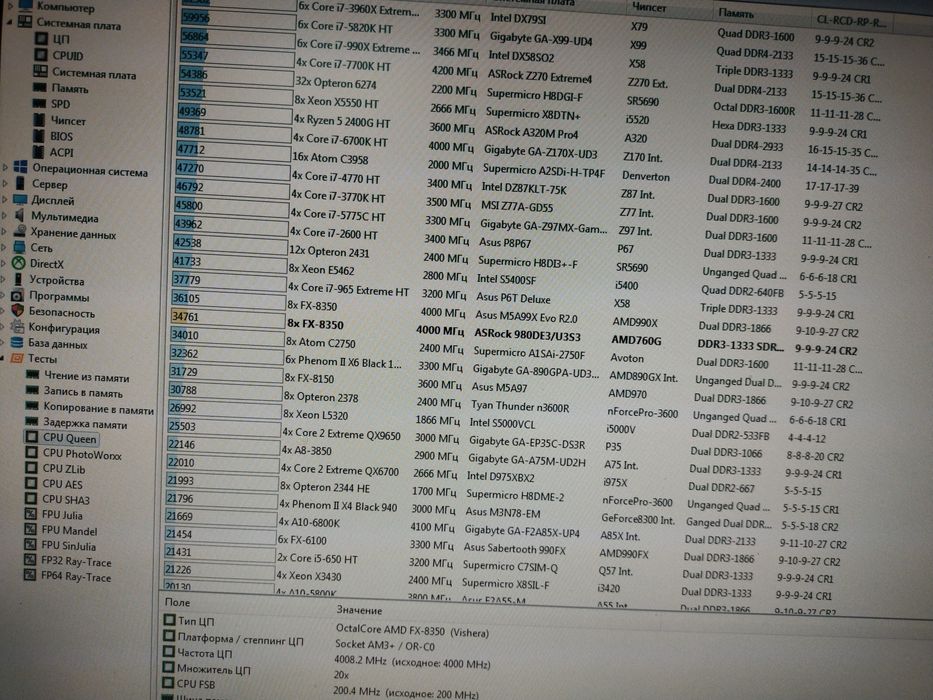
Task: Expand the Конфигурация tree node
Action: pos(4,326)
